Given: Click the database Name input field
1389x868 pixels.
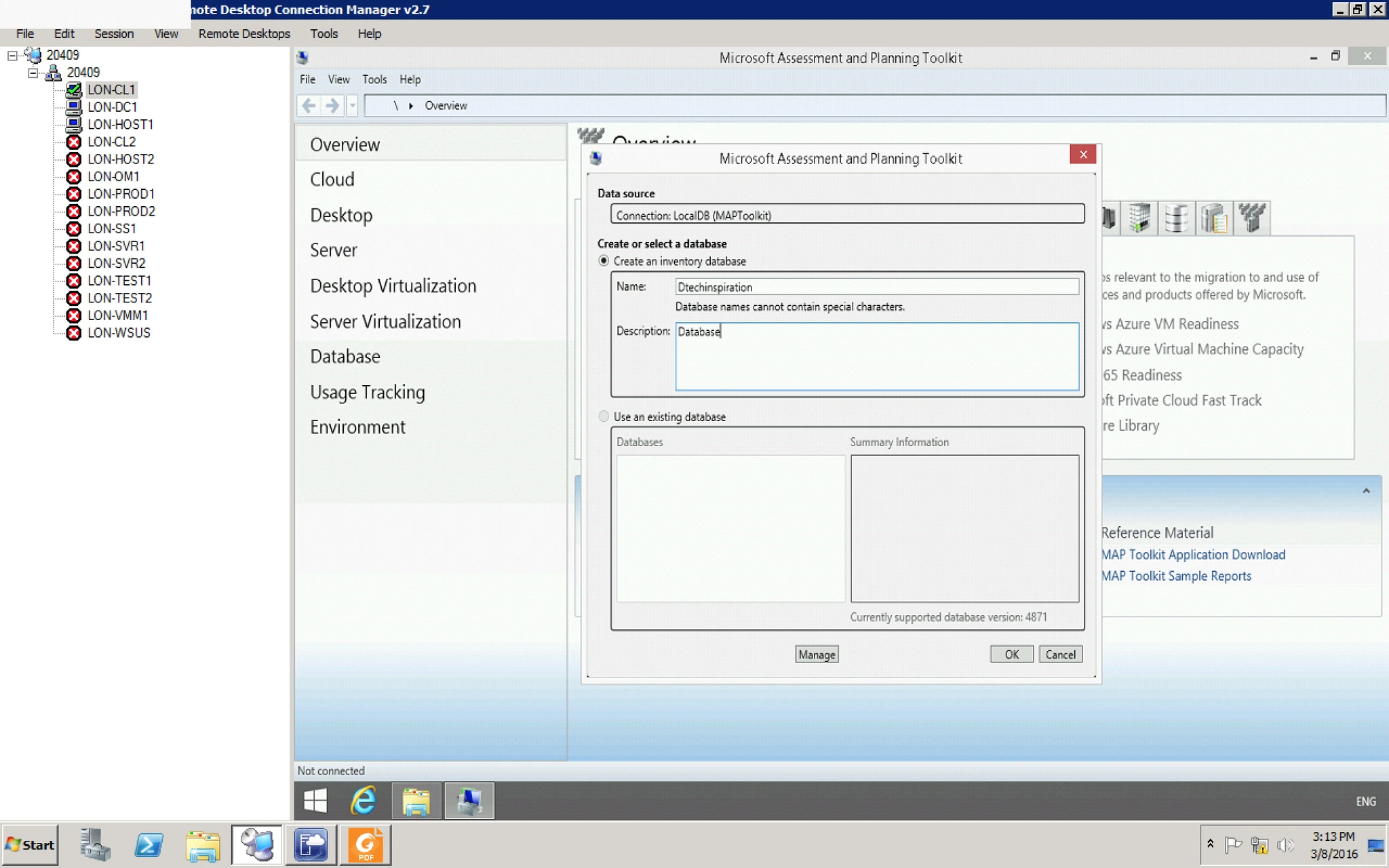Looking at the screenshot, I should click(877, 287).
